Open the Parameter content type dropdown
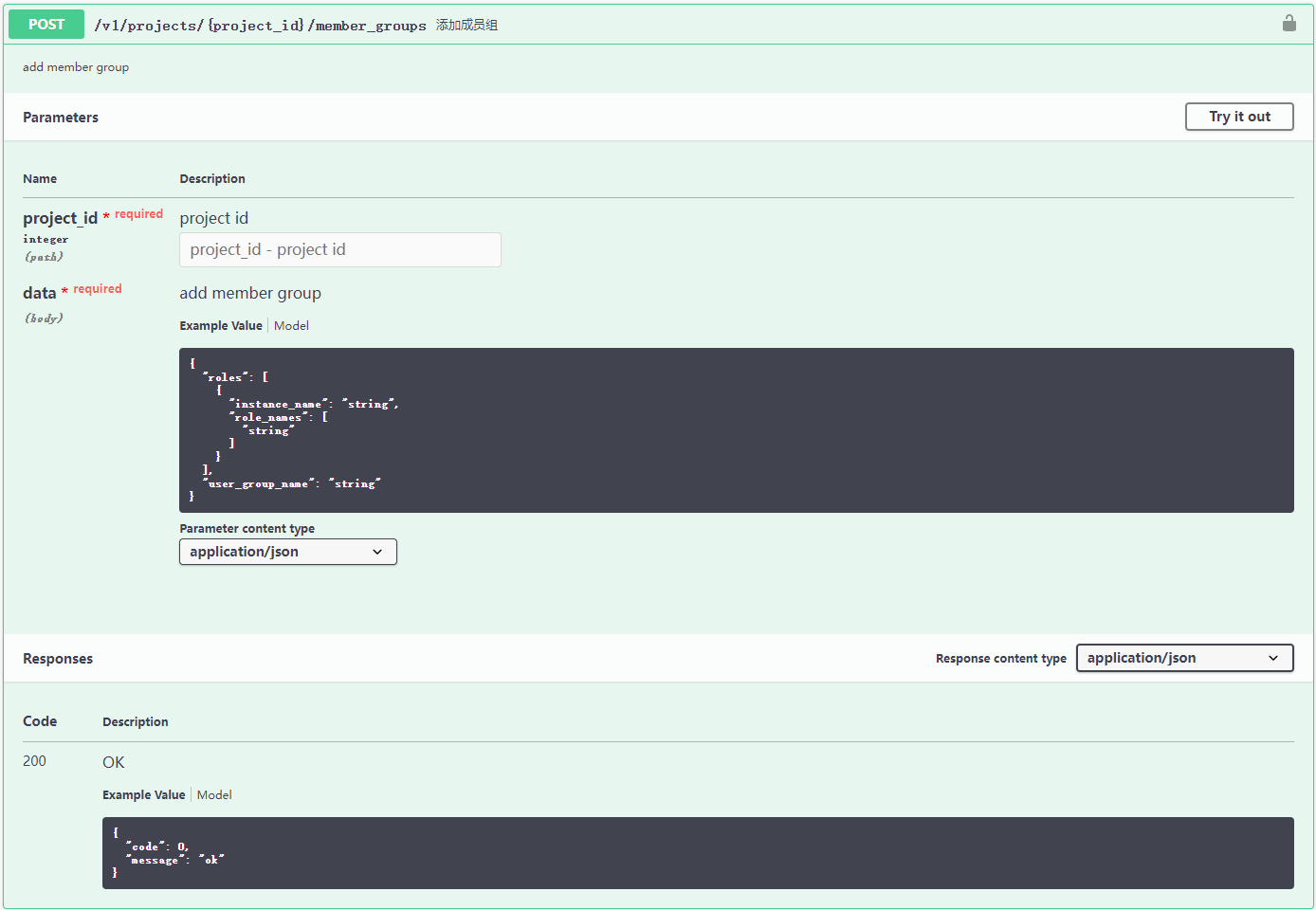Viewport: 1316px width, 910px height. [287, 551]
